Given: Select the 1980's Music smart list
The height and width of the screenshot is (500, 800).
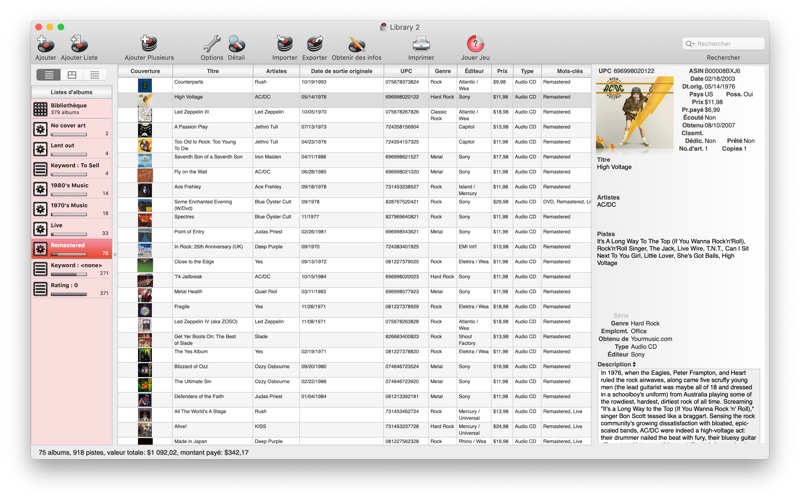Looking at the screenshot, I should tap(72, 189).
